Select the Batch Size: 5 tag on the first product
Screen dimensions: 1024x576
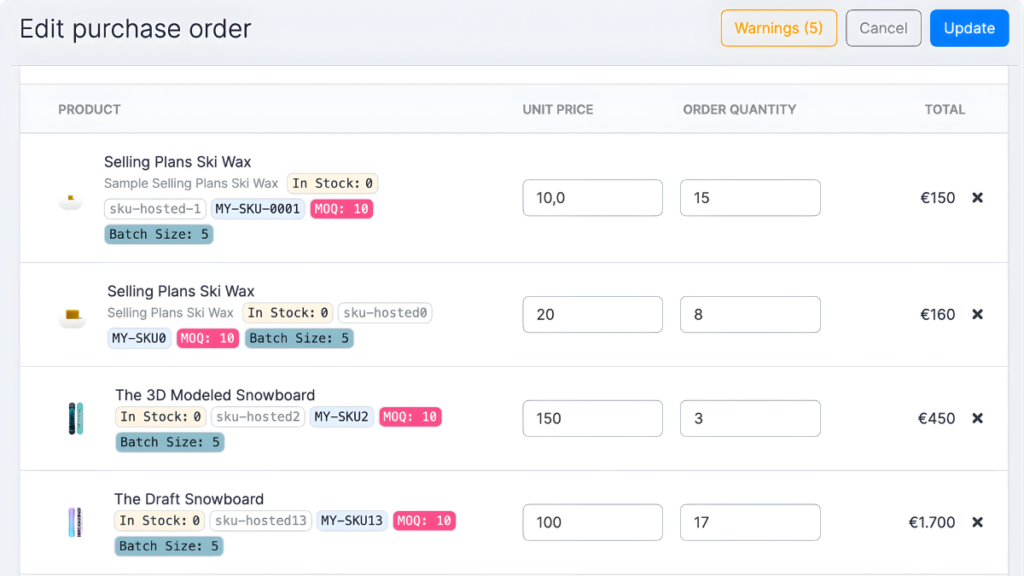158,233
